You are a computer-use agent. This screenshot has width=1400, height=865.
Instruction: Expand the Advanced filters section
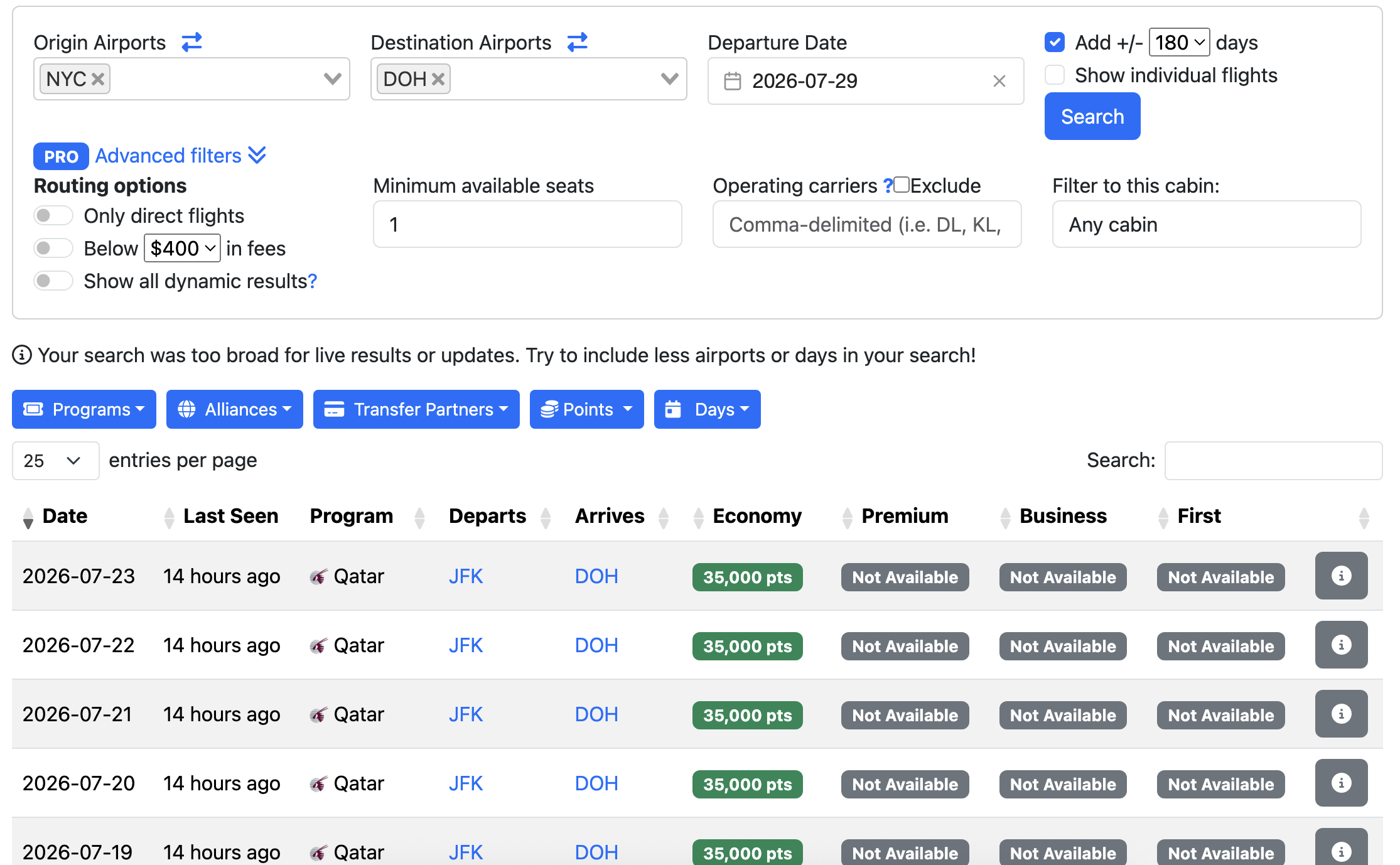[x=181, y=156]
